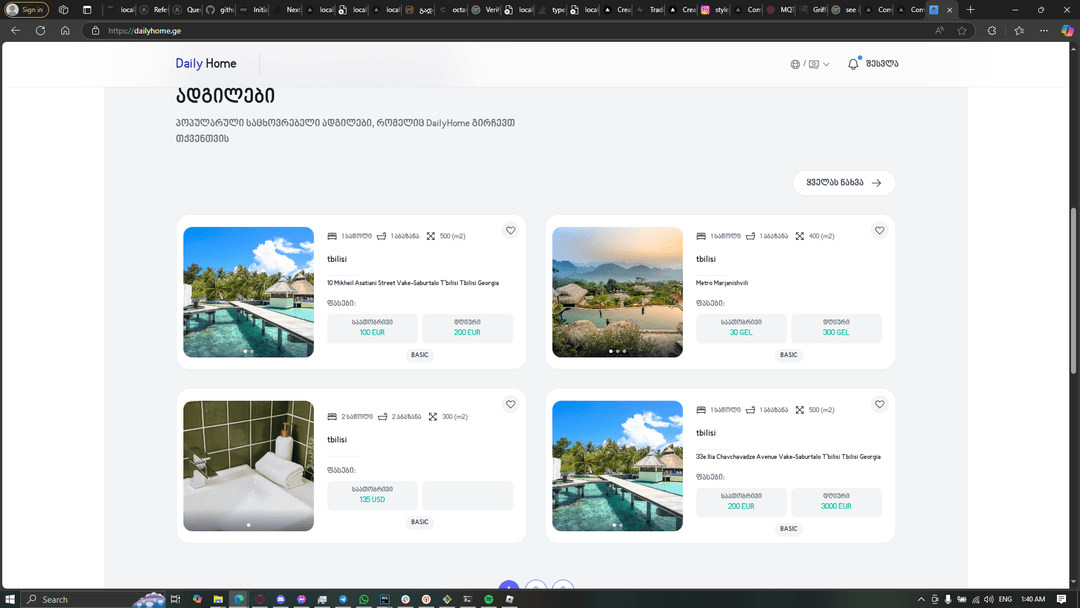Click the ყველას ნახვა arrow button

[843, 183]
